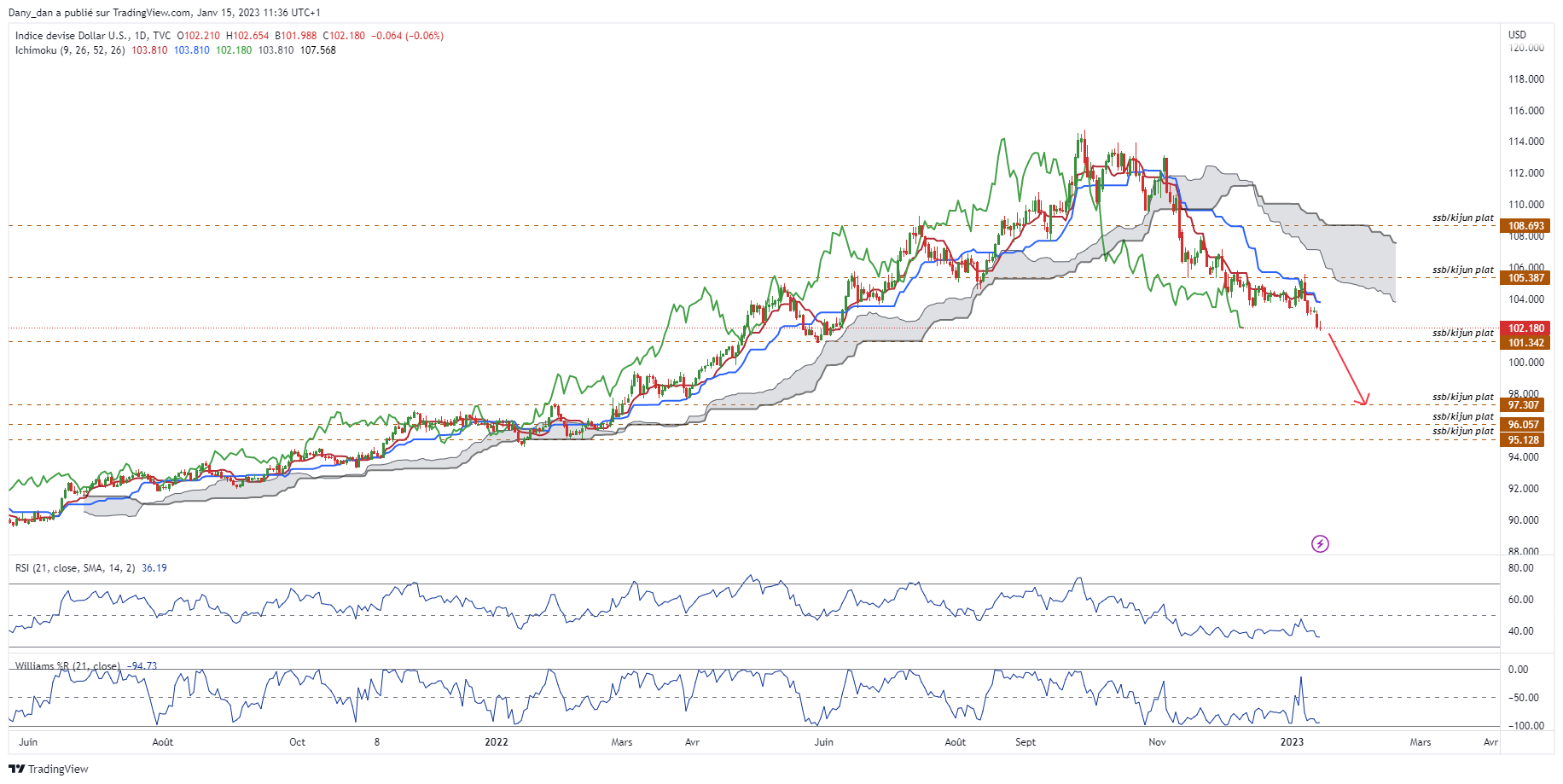Click the 118.000 price axis tick
Screen dimensions: 1563x784
tap(1526, 79)
